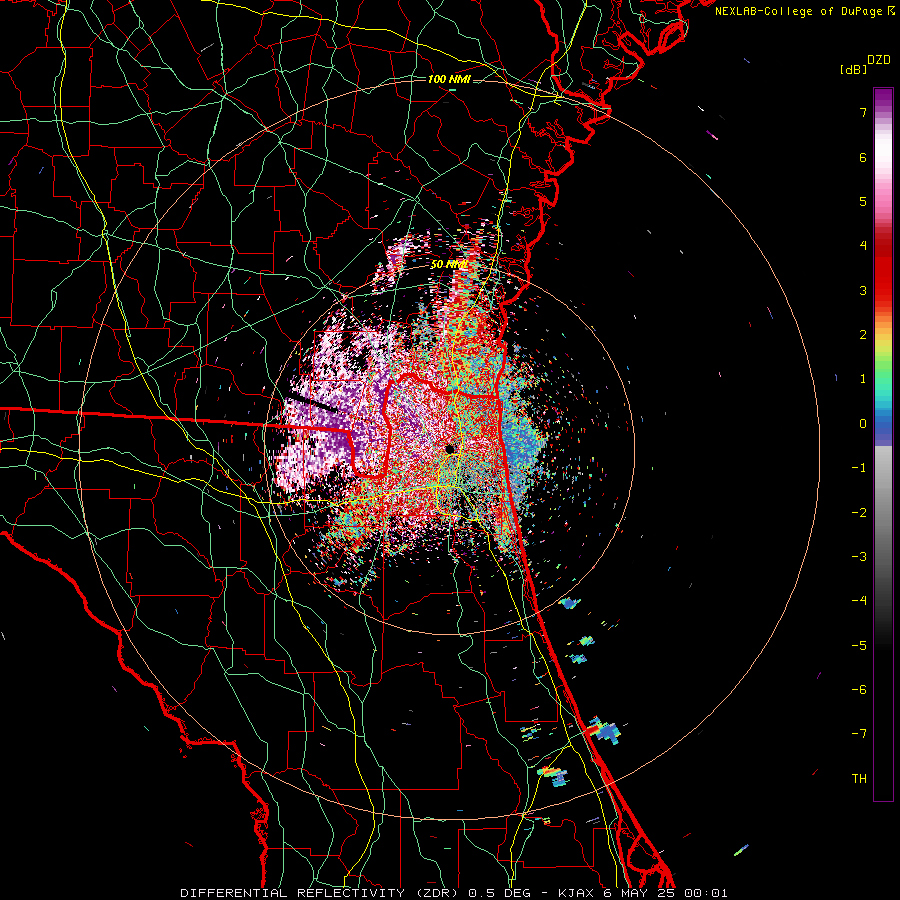Select the -3 tick on the color scale
Screen dimensions: 900x900
tap(859, 556)
